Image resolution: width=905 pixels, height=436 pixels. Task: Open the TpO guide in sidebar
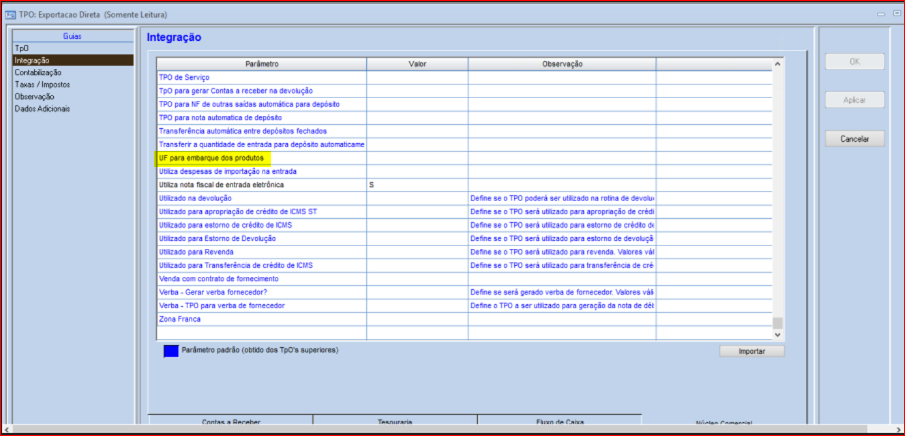[22, 48]
